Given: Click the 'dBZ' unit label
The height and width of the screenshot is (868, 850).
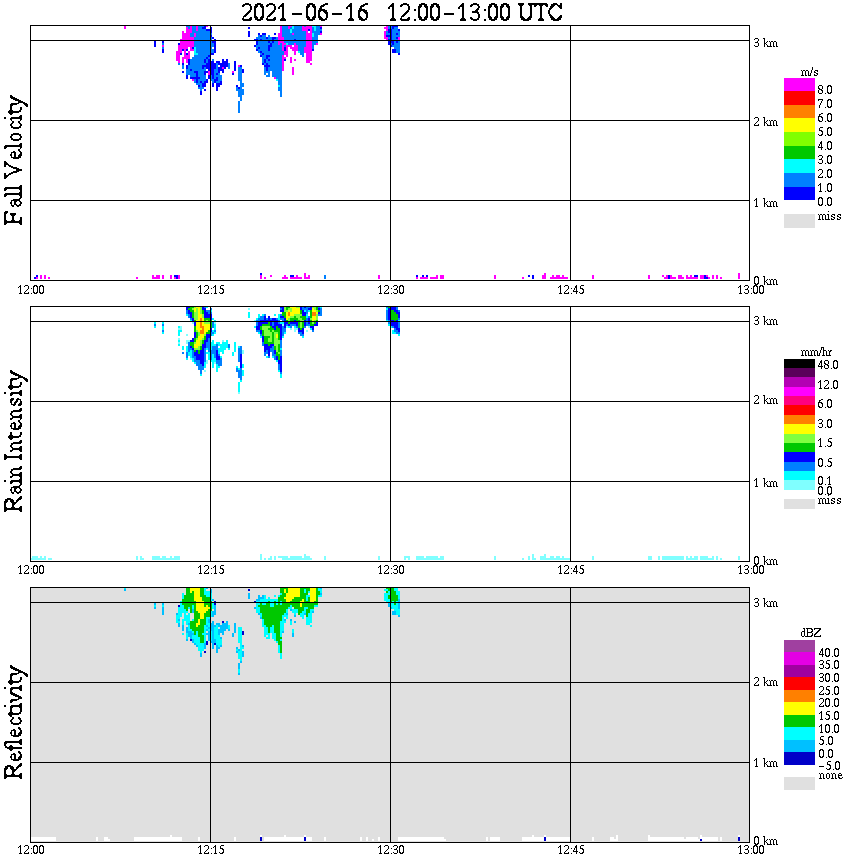Looking at the screenshot, I should click(x=811, y=633).
